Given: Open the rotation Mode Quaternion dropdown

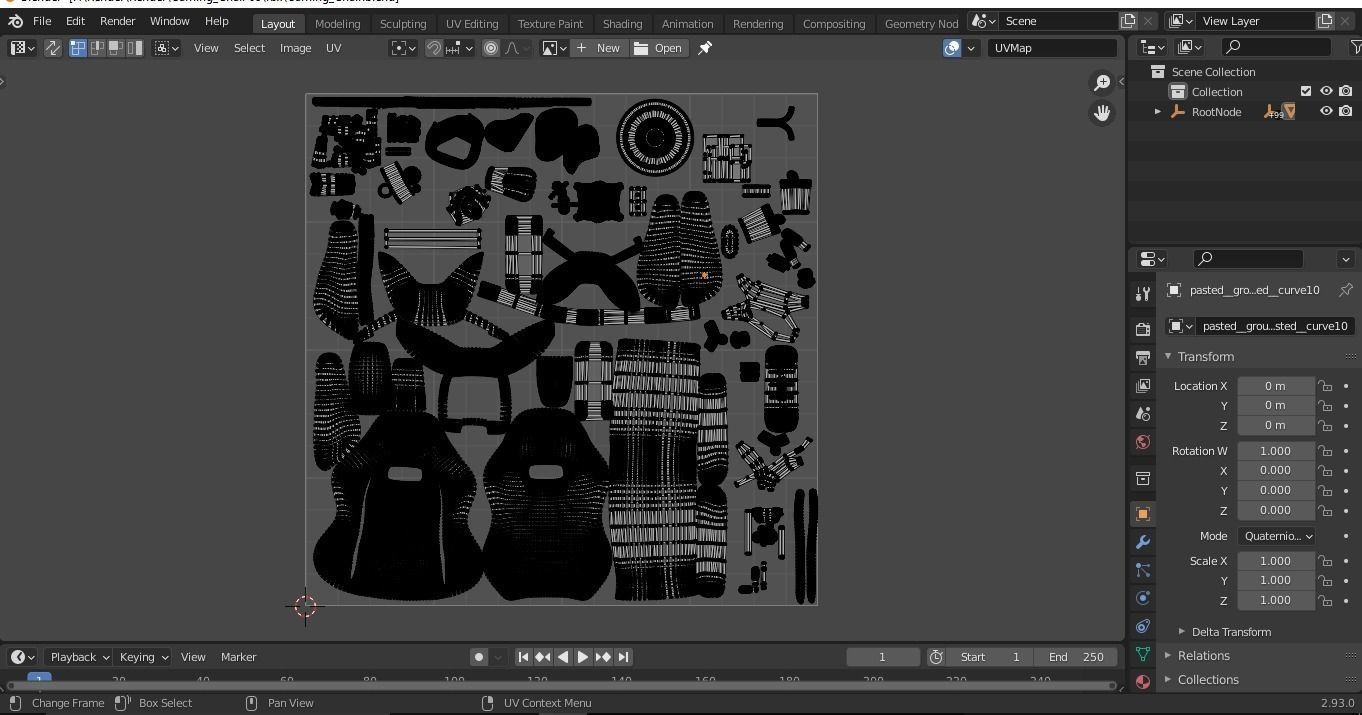Looking at the screenshot, I should (x=1276, y=536).
